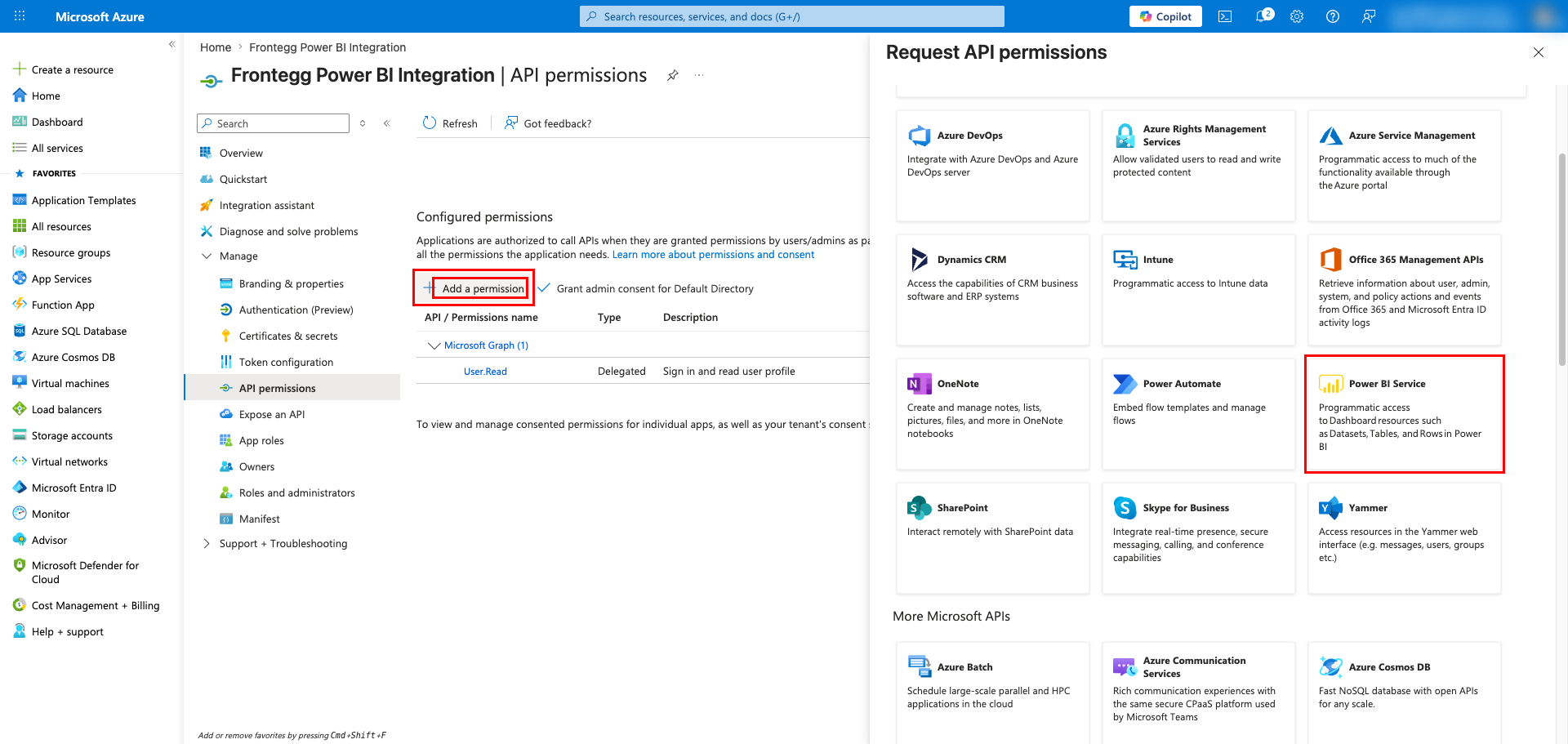Collapse the Microsoft Graph (1) group
1568x744 pixels.
coord(434,345)
